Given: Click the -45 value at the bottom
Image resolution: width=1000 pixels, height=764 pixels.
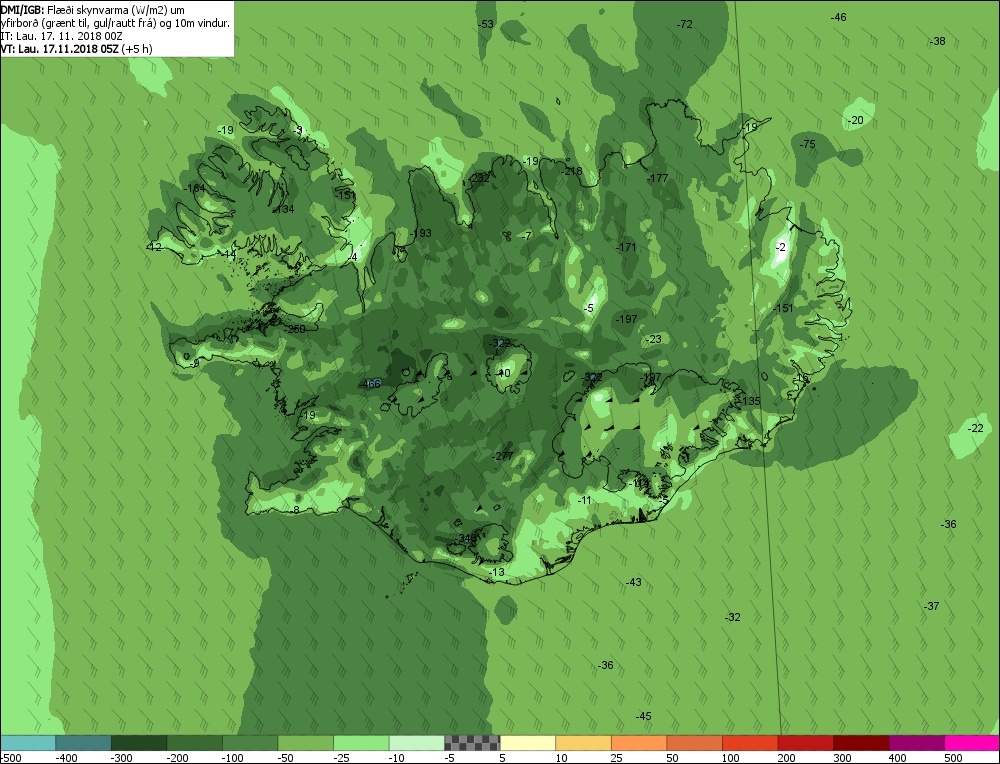Looking at the screenshot, I should [x=643, y=716].
